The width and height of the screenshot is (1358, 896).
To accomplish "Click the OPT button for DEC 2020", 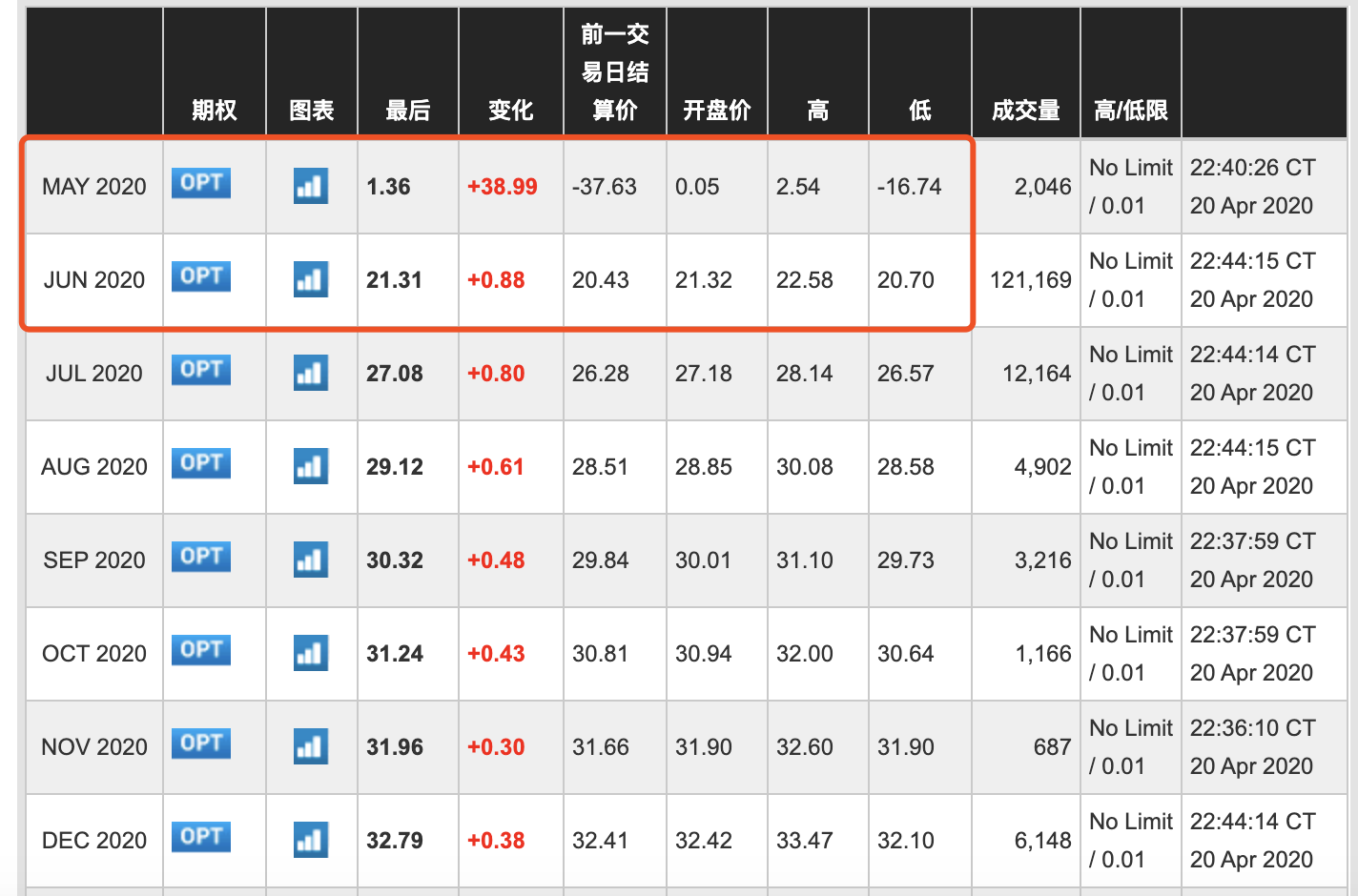I will pos(201,836).
